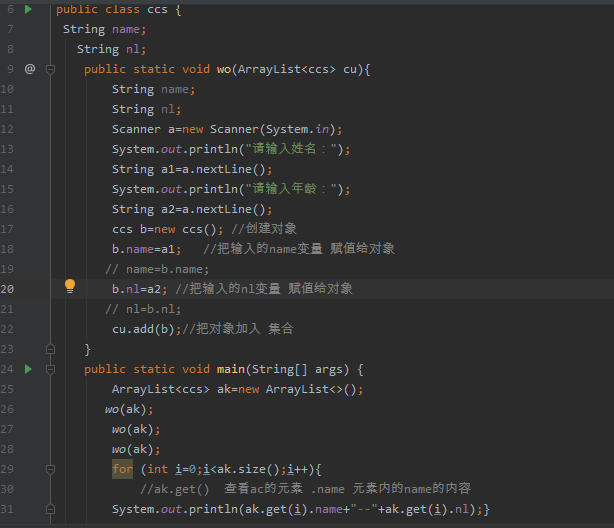The width and height of the screenshot is (614, 528).
Task: Click the string "请输入年龄：" on line 15
Action: coord(291,189)
